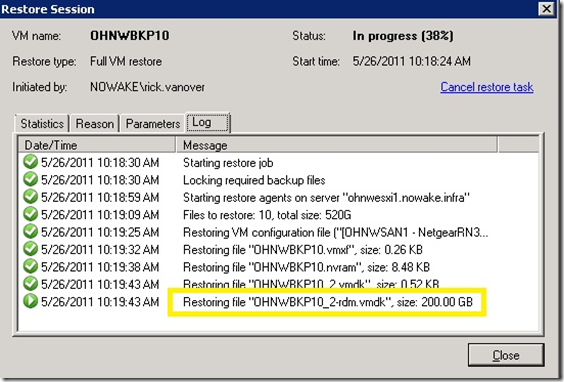Sort log by Date/Time column header

coord(96,145)
